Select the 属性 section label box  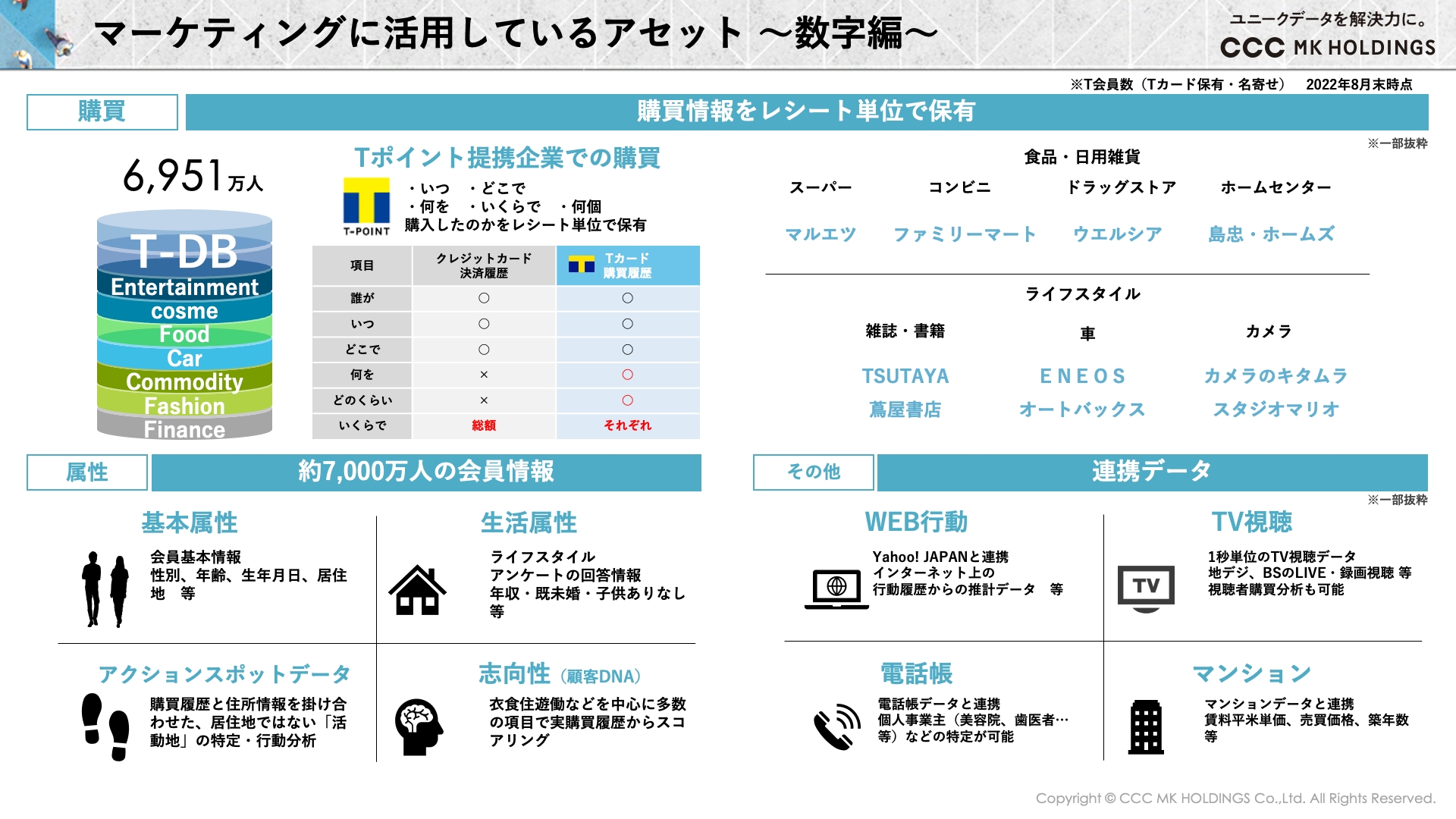pyautogui.click(x=87, y=472)
